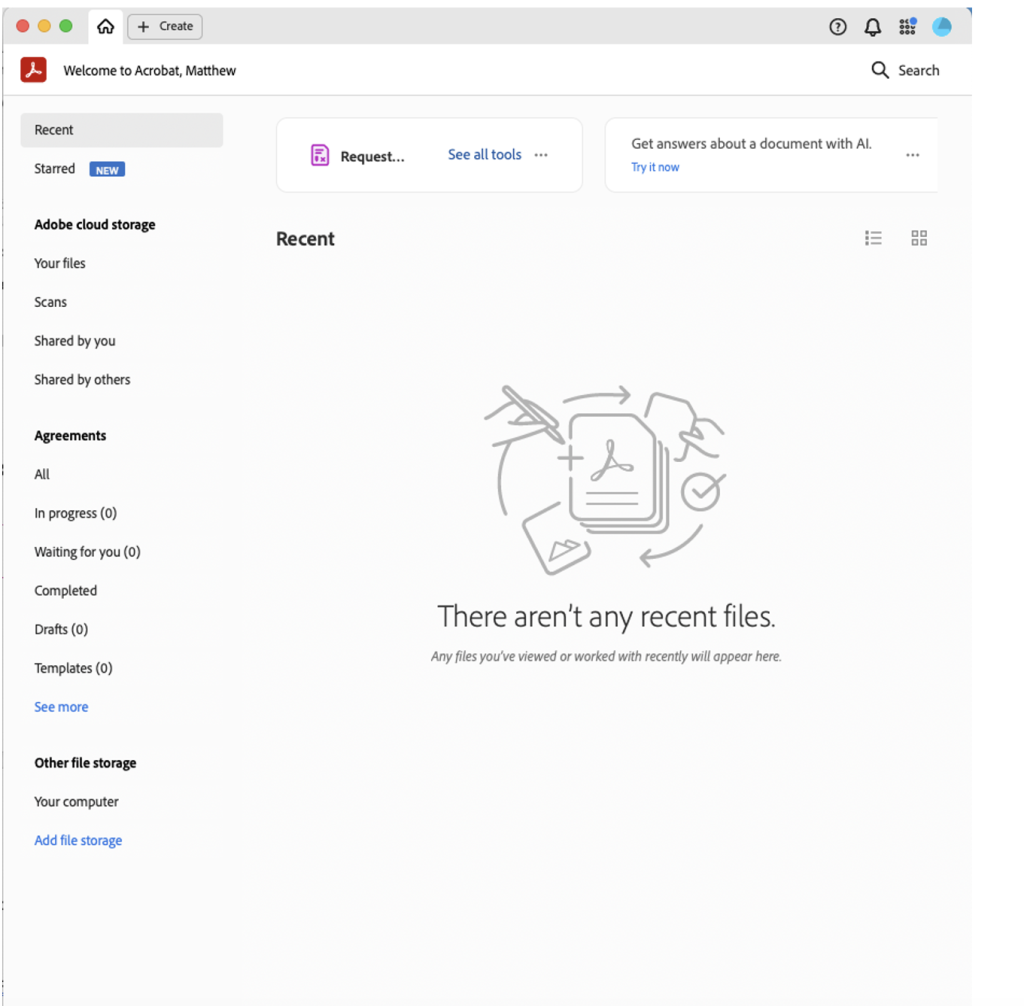Viewport: 1024px width, 1006px height.
Task: Expand agreements with See more
Action: [61, 707]
